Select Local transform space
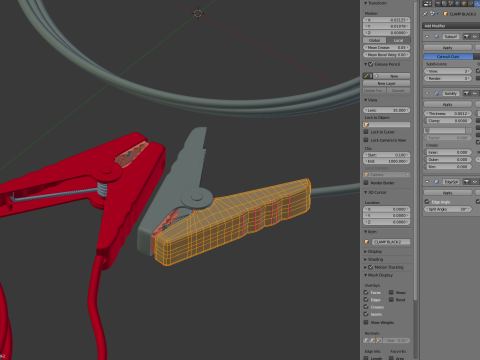480x360 pixels. (398, 40)
